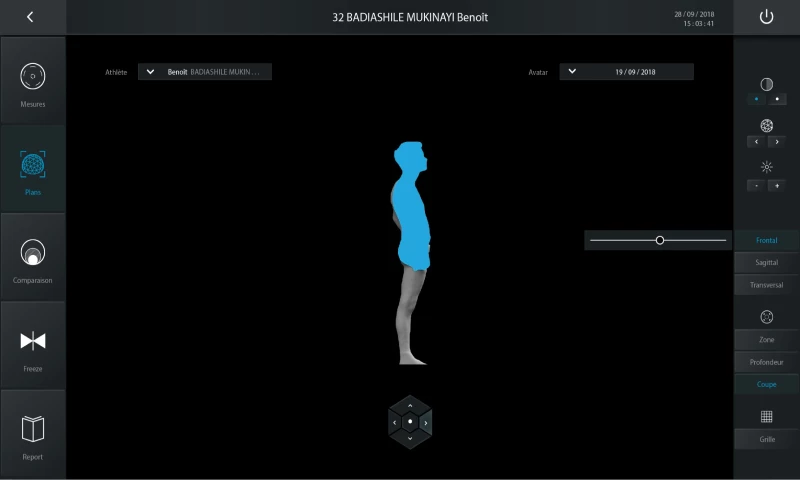Open the Mesures section
The image size is (800, 480).
click(33, 80)
